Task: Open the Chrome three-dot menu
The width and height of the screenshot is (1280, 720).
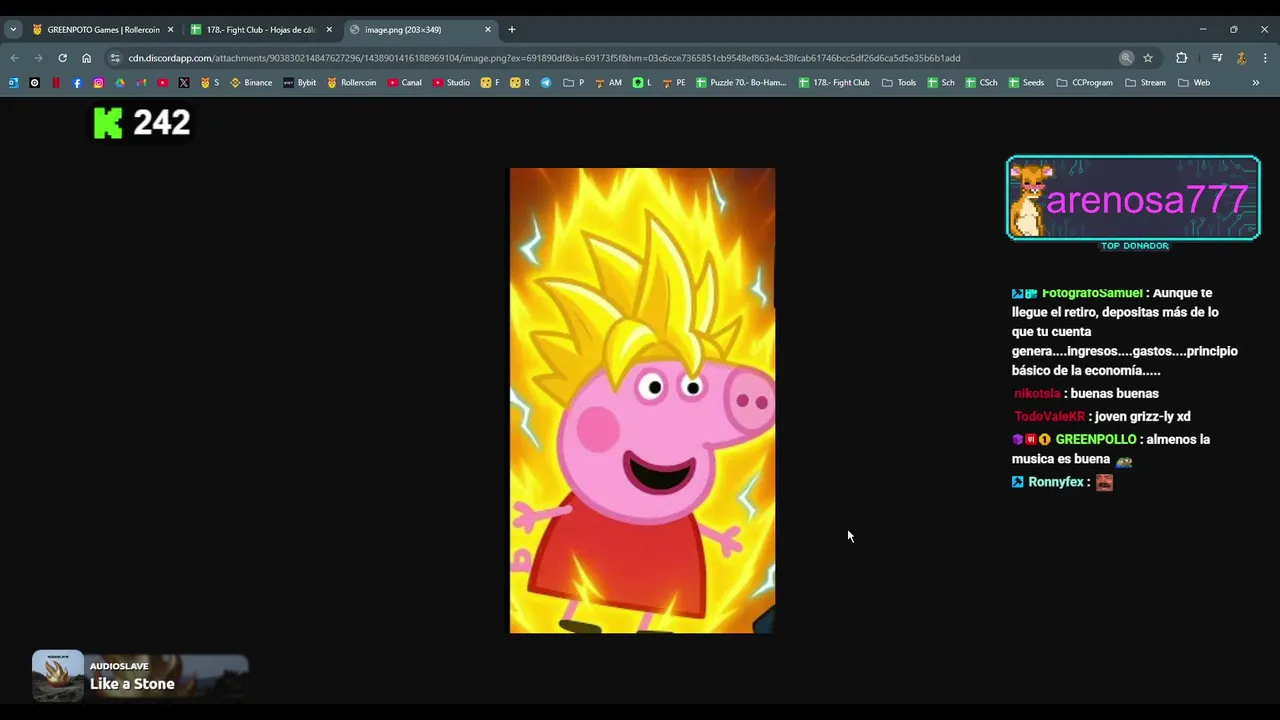Action: click(1265, 58)
